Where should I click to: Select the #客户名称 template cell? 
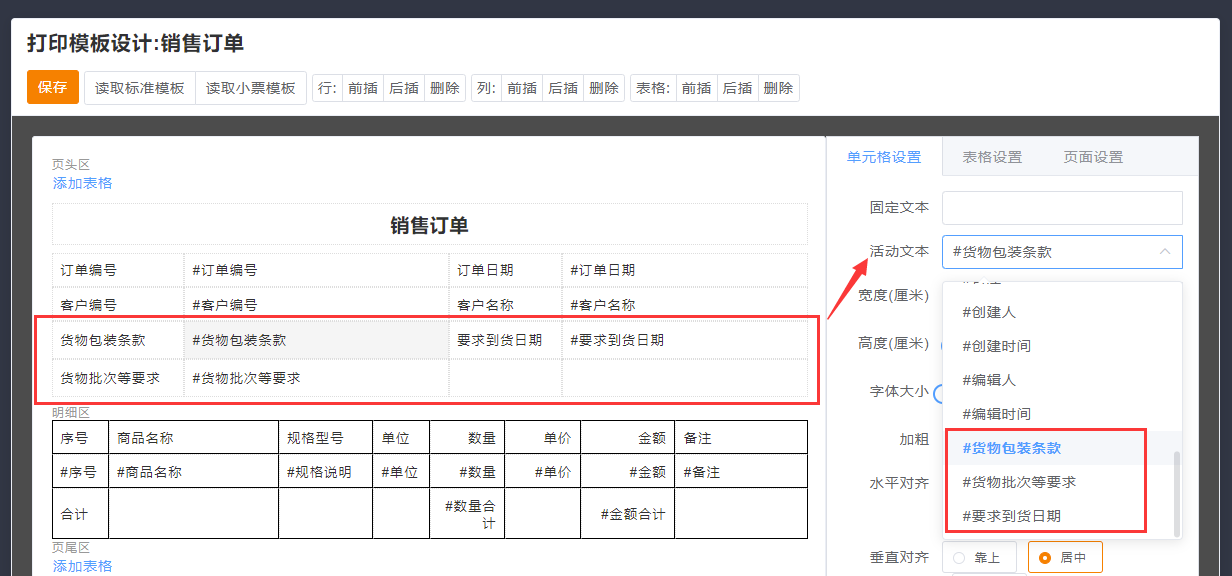click(602, 305)
